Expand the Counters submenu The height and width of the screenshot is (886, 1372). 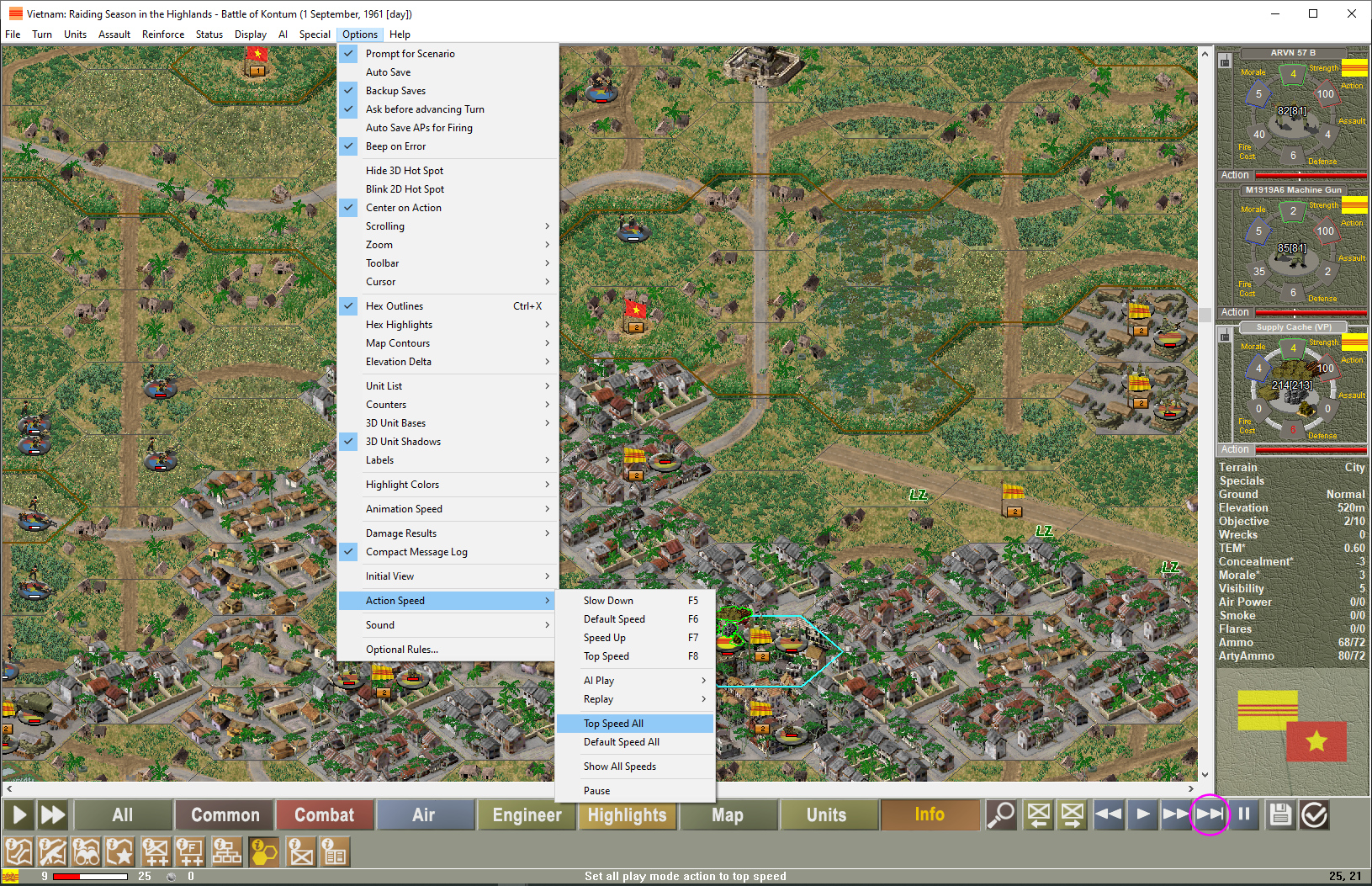click(448, 405)
